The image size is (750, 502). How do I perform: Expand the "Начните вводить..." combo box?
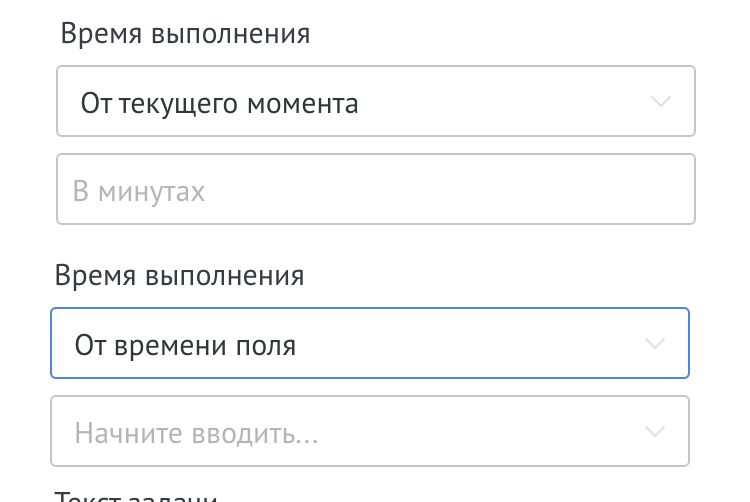coord(369,432)
